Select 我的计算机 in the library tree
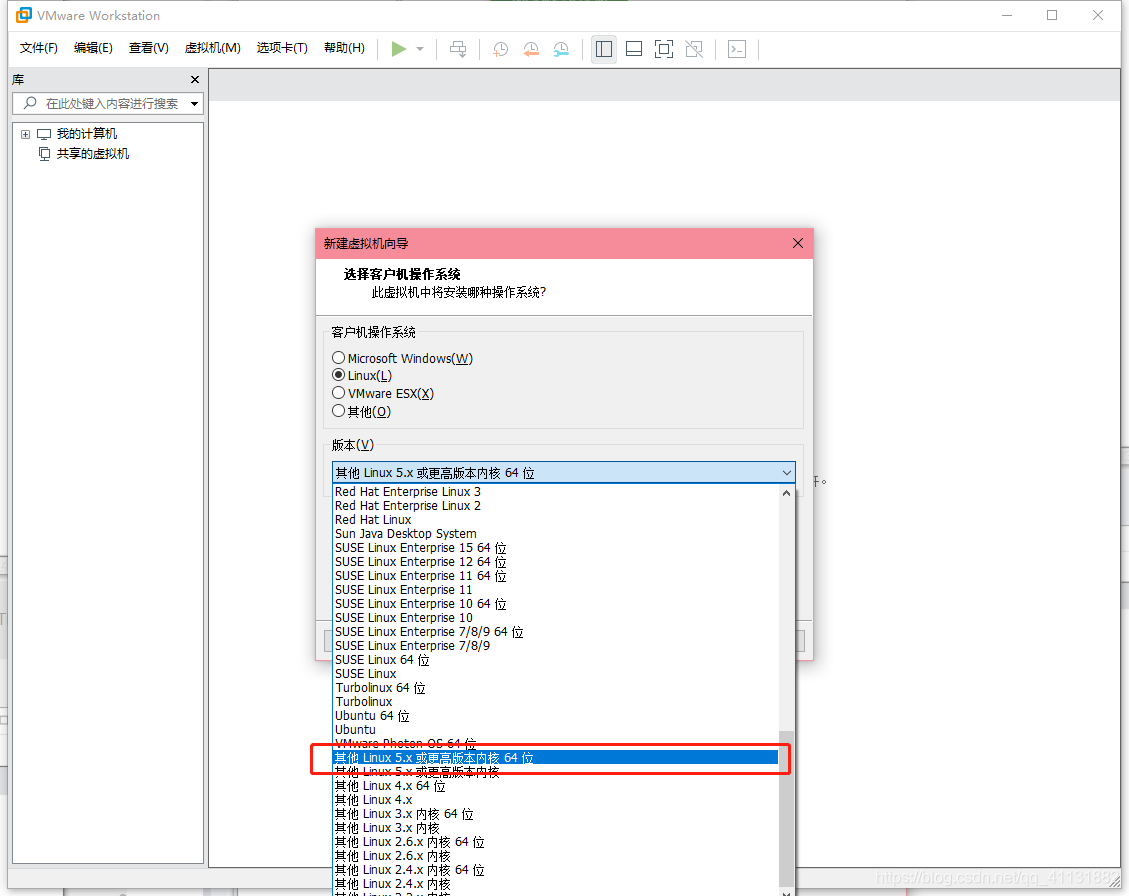This screenshot has height=896, width=1129. pos(86,134)
